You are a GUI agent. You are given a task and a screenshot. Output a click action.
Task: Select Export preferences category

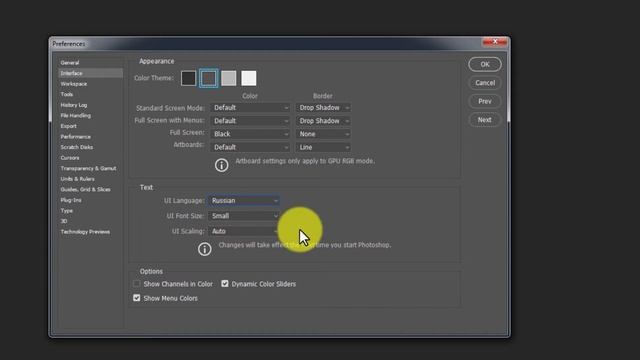[x=91, y=126]
